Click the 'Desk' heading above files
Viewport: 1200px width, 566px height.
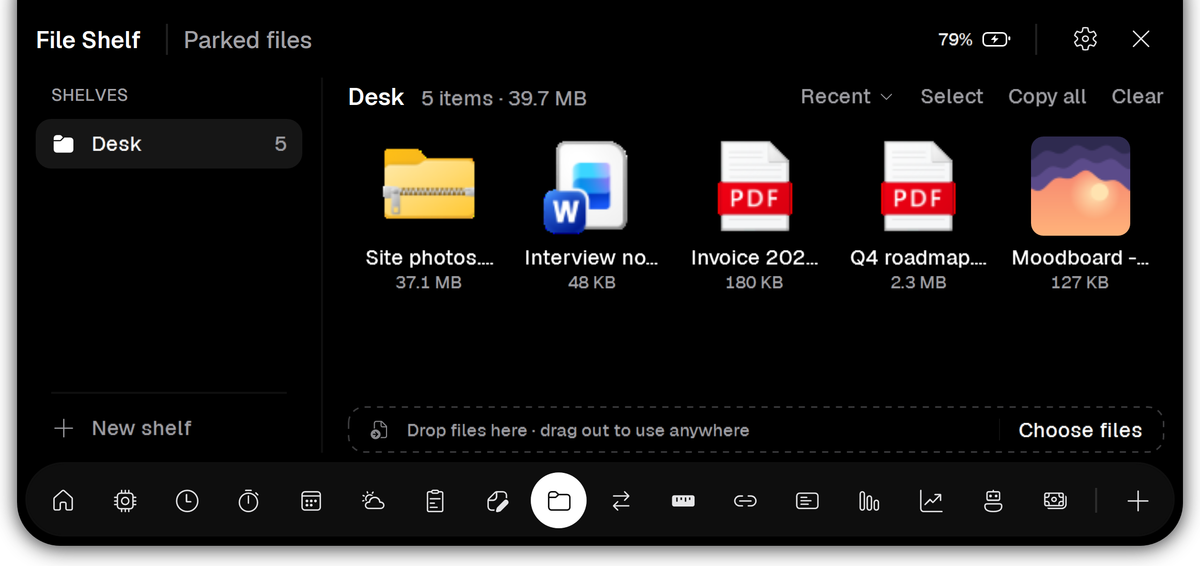pos(376,97)
